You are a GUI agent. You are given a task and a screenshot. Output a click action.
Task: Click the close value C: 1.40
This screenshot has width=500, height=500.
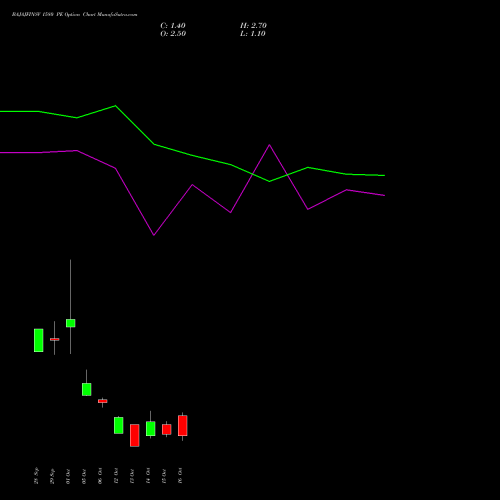coord(173,26)
